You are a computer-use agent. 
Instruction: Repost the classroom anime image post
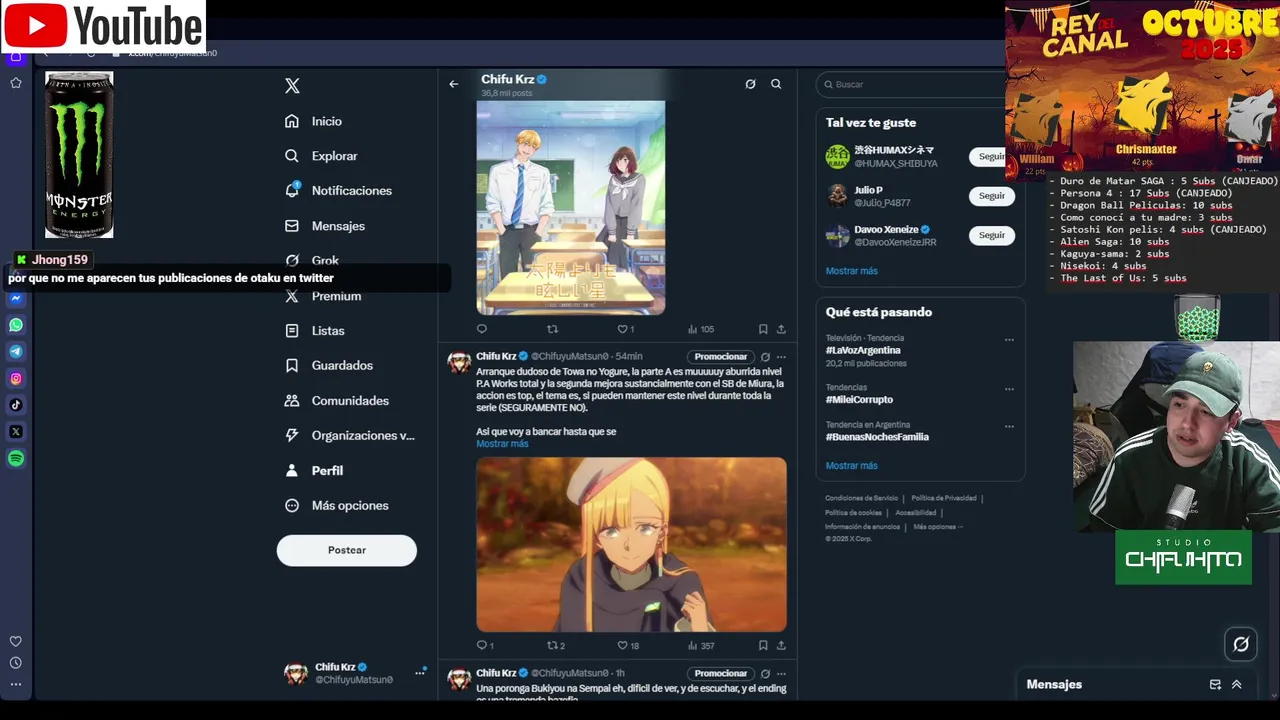click(552, 329)
